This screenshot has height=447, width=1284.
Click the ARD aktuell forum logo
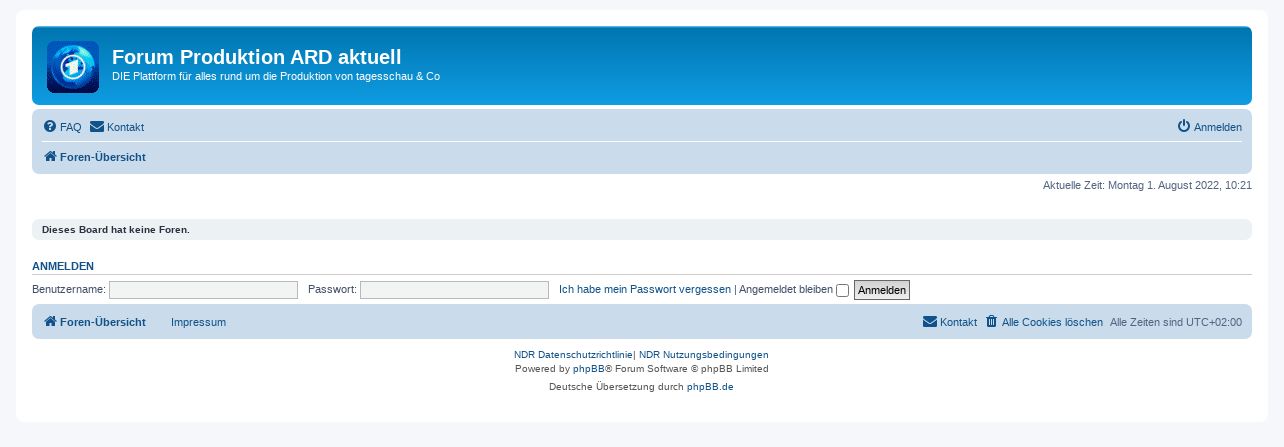[73, 67]
